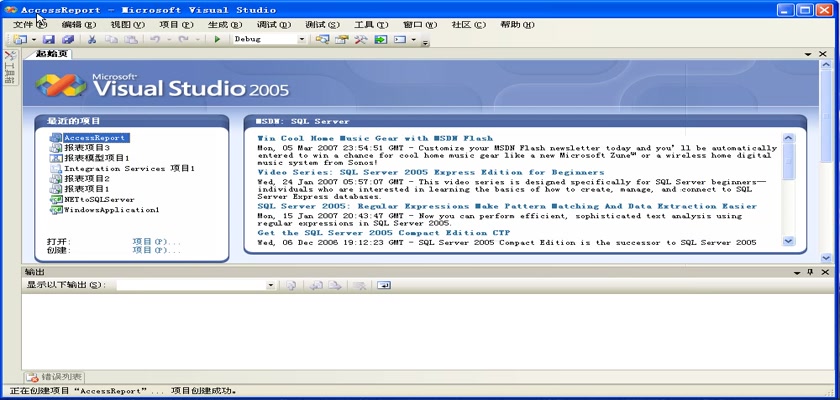840x400 pixels.
Task: Open recent project 报表项目1
Action: click(87, 189)
